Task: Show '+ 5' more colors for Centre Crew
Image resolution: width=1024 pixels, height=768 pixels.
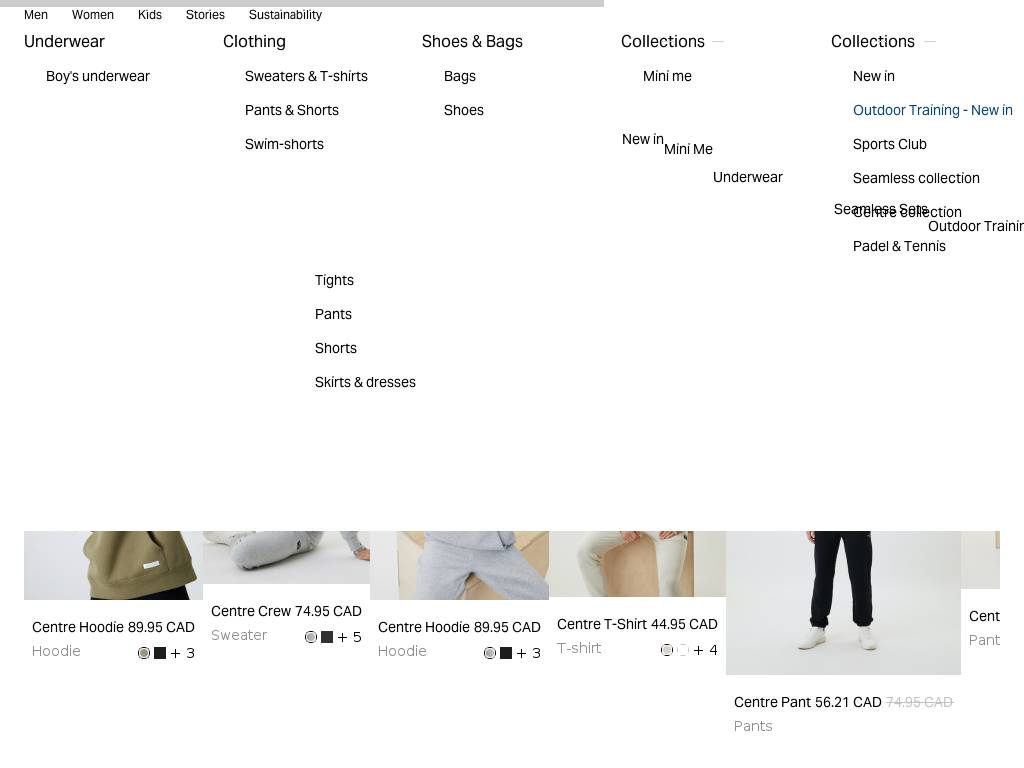Action: pyautogui.click(x=349, y=637)
